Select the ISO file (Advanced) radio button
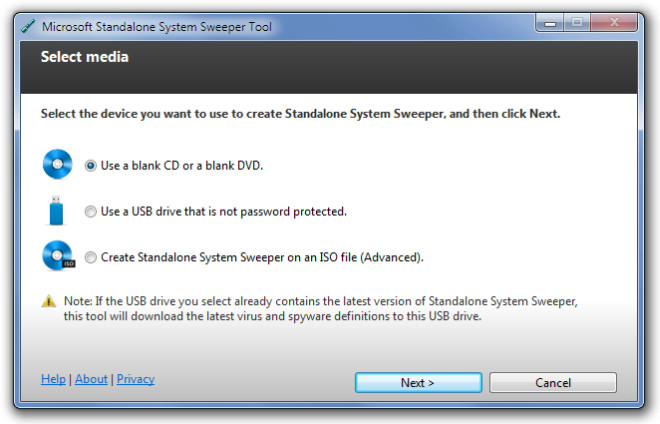This screenshot has height=424, width=660. tap(90, 257)
